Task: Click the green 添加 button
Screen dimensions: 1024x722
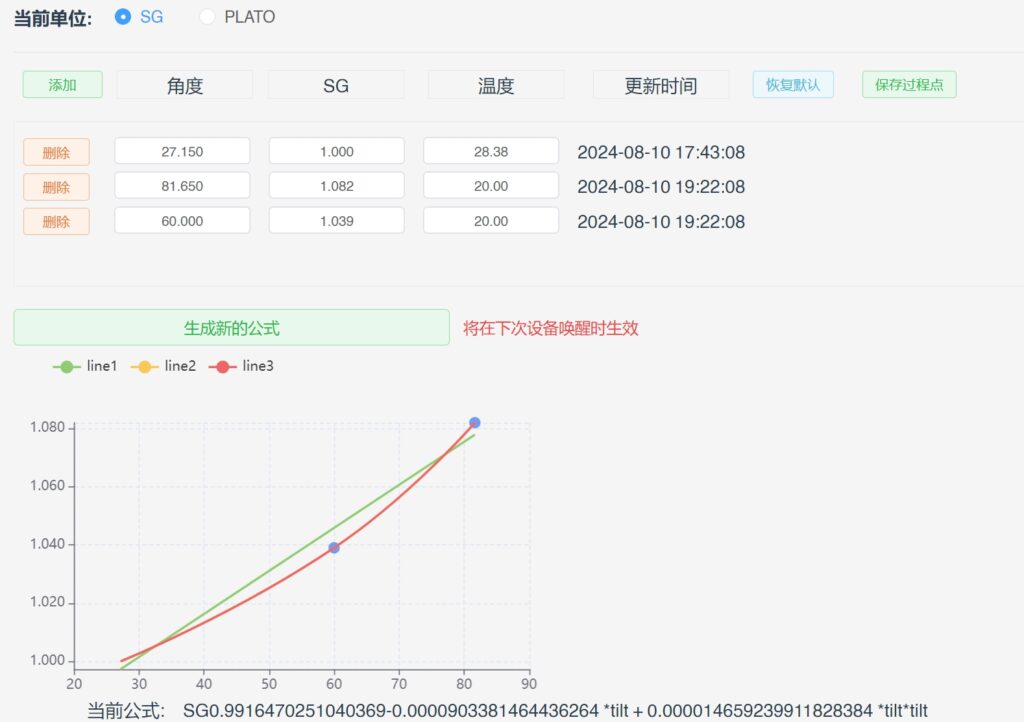Action: (62, 85)
